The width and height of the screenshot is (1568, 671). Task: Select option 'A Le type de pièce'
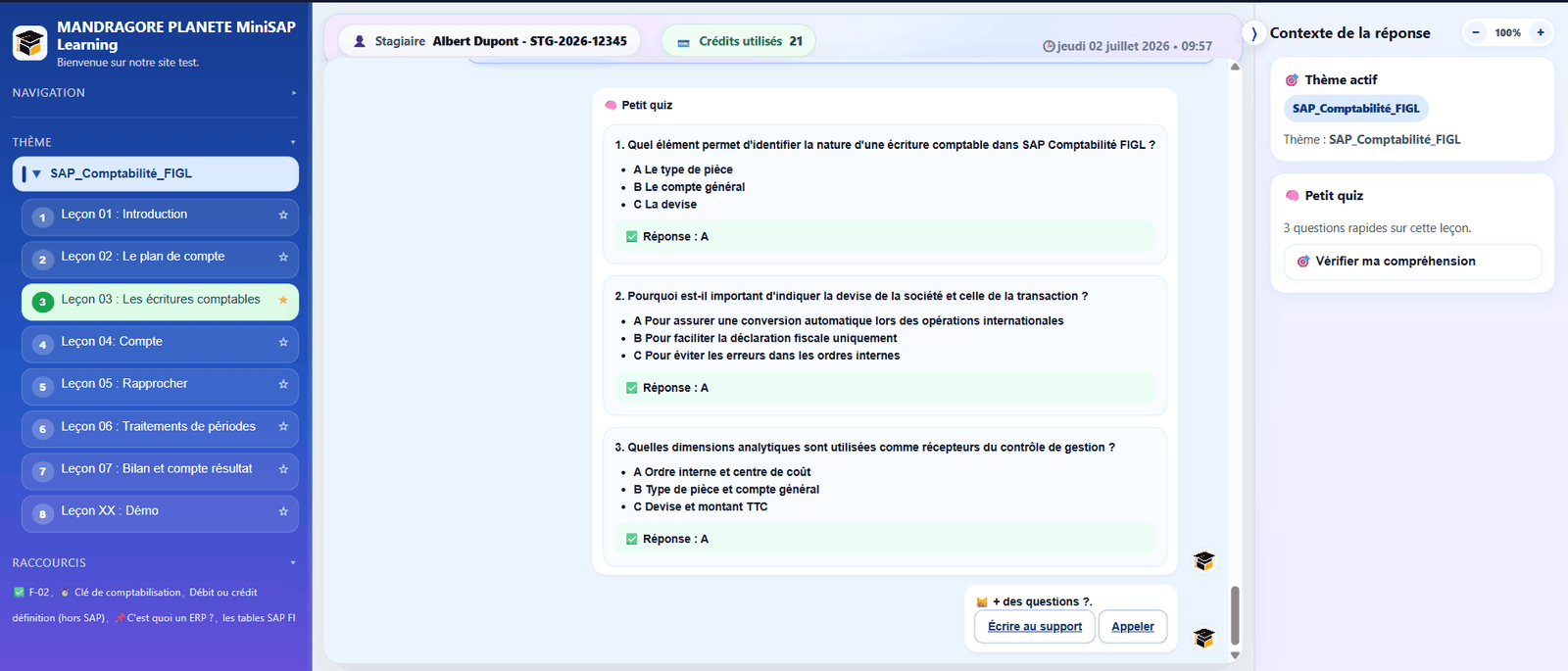[x=683, y=169]
